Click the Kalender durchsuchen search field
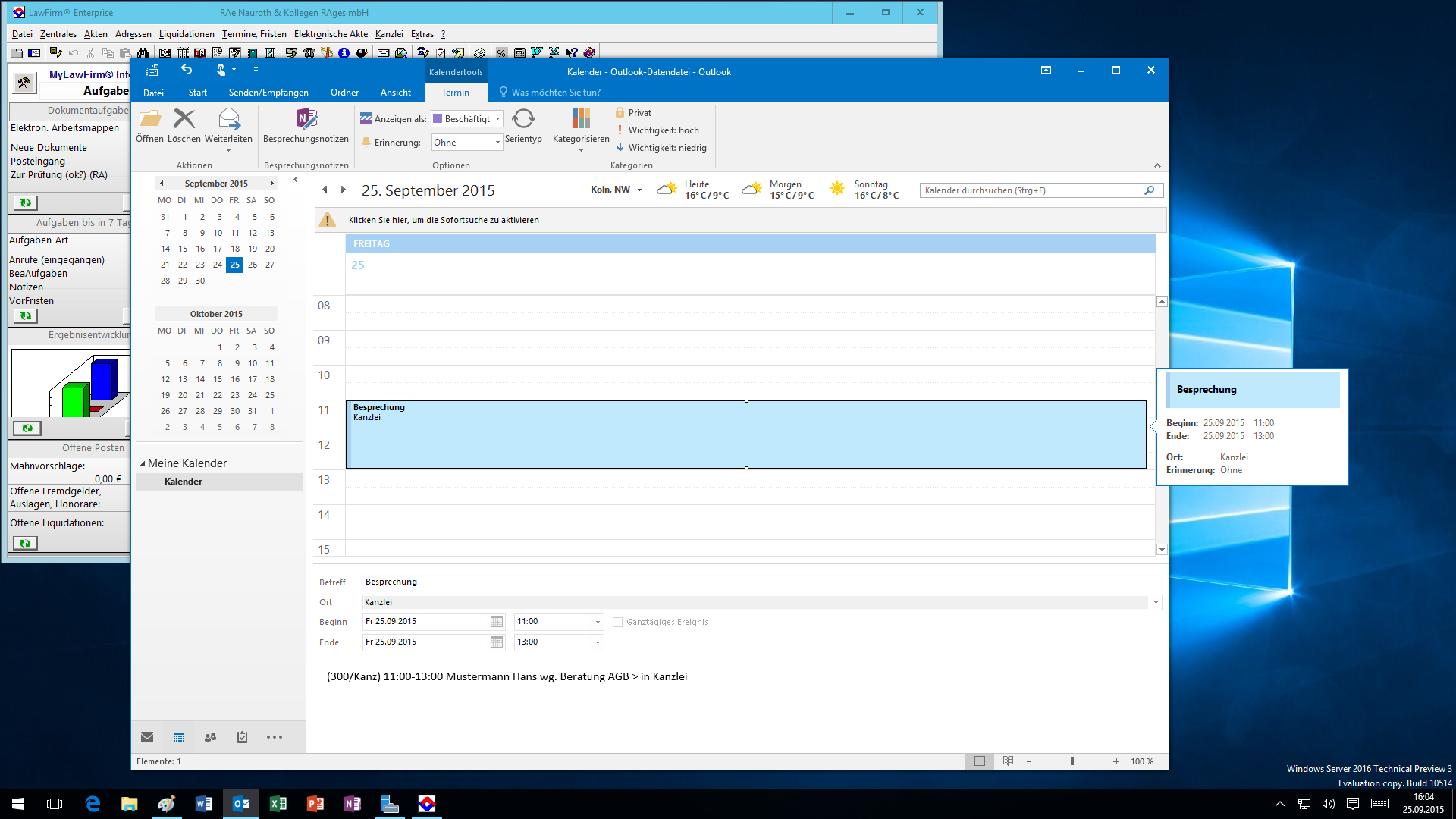The height and width of the screenshot is (819, 1456). 1031,190
